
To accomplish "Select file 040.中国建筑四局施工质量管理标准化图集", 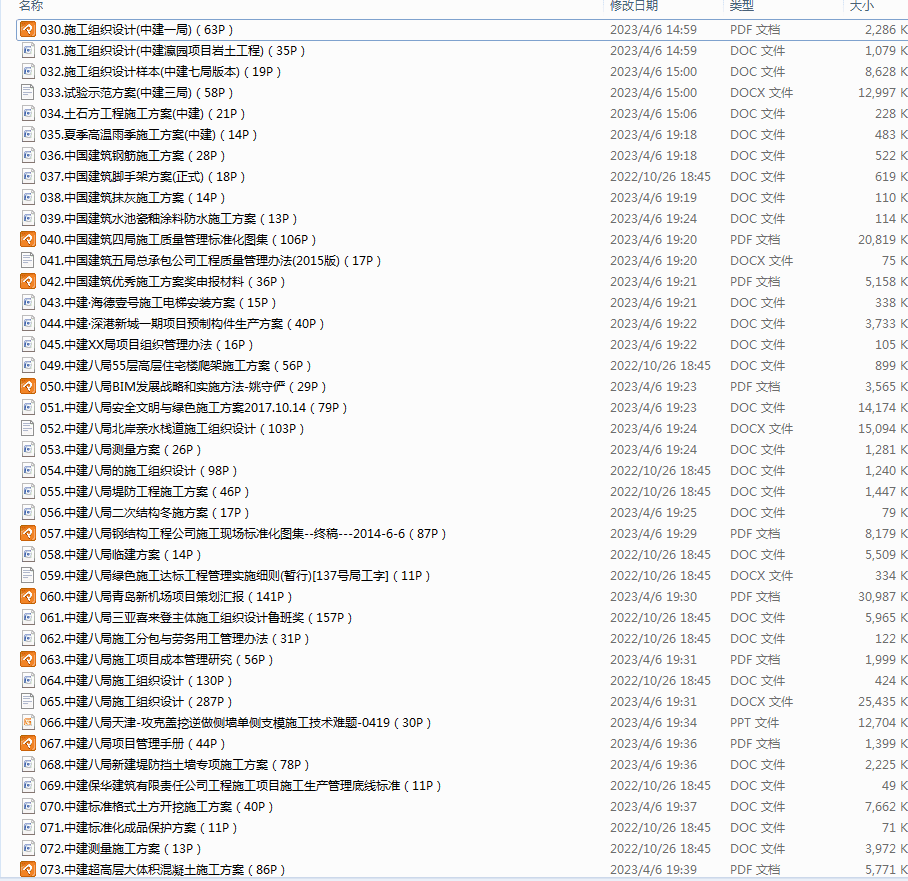I will 178,239.
